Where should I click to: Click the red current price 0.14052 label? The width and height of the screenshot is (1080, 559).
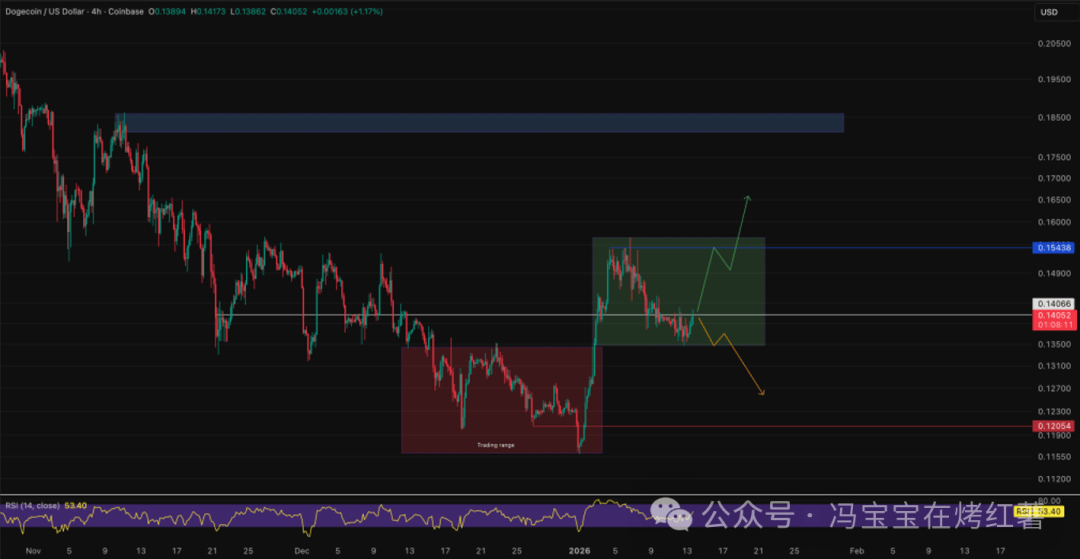click(x=1053, y=314)
